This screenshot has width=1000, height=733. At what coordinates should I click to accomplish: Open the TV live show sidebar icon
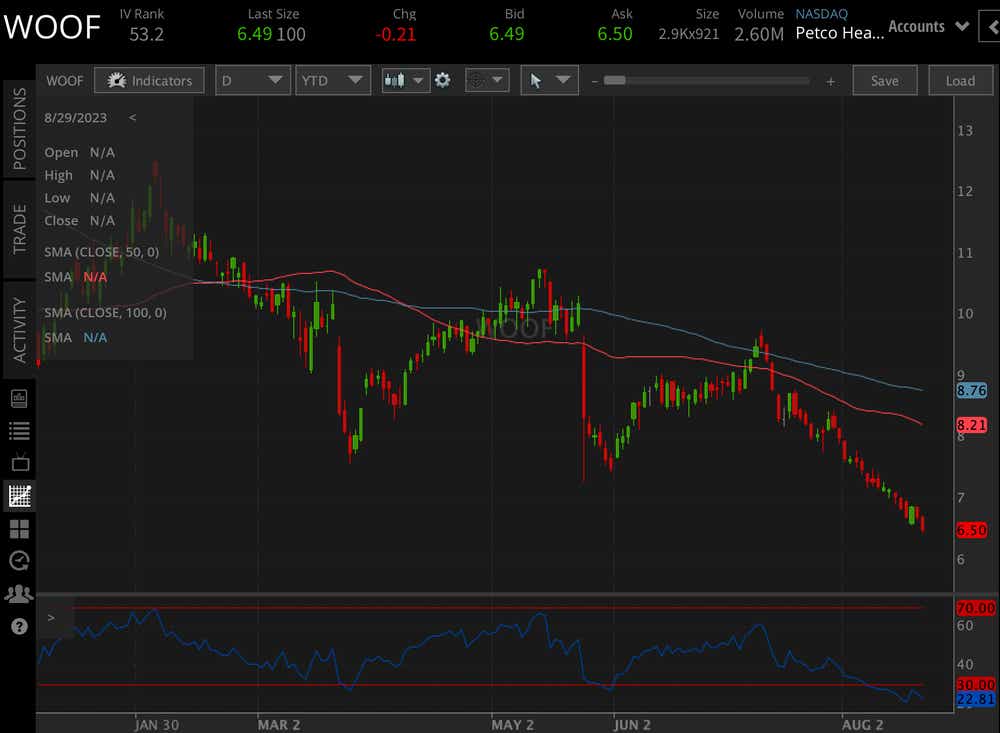[x=19, y=463]
